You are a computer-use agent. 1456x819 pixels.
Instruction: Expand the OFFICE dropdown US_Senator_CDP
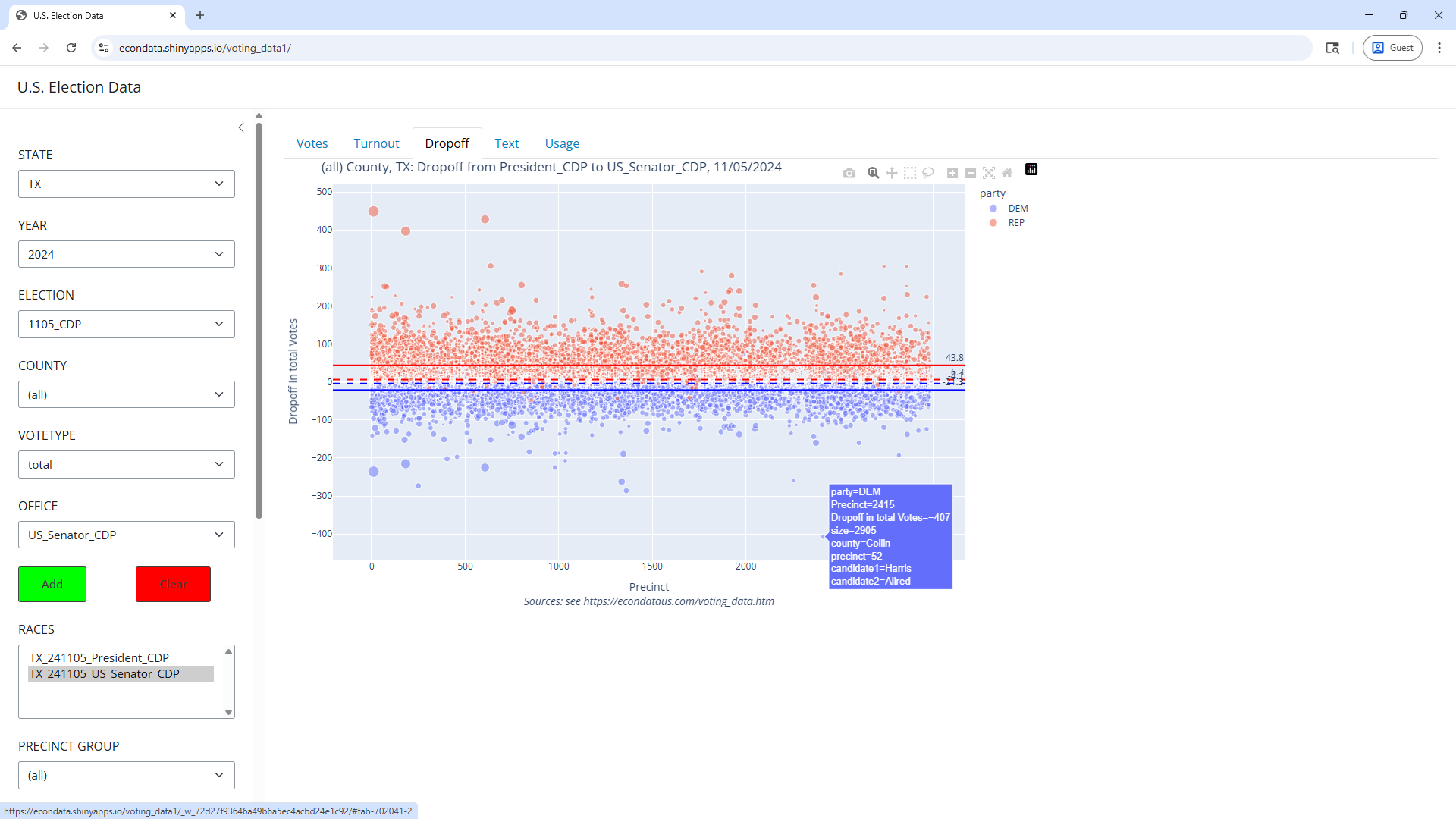pos(126,535)
